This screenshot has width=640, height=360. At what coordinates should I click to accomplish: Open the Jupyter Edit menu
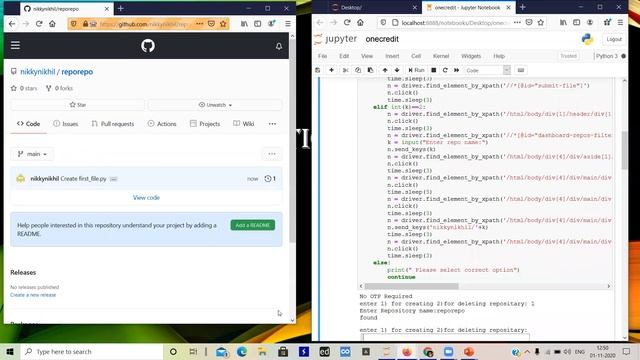(x=344, y=56)
